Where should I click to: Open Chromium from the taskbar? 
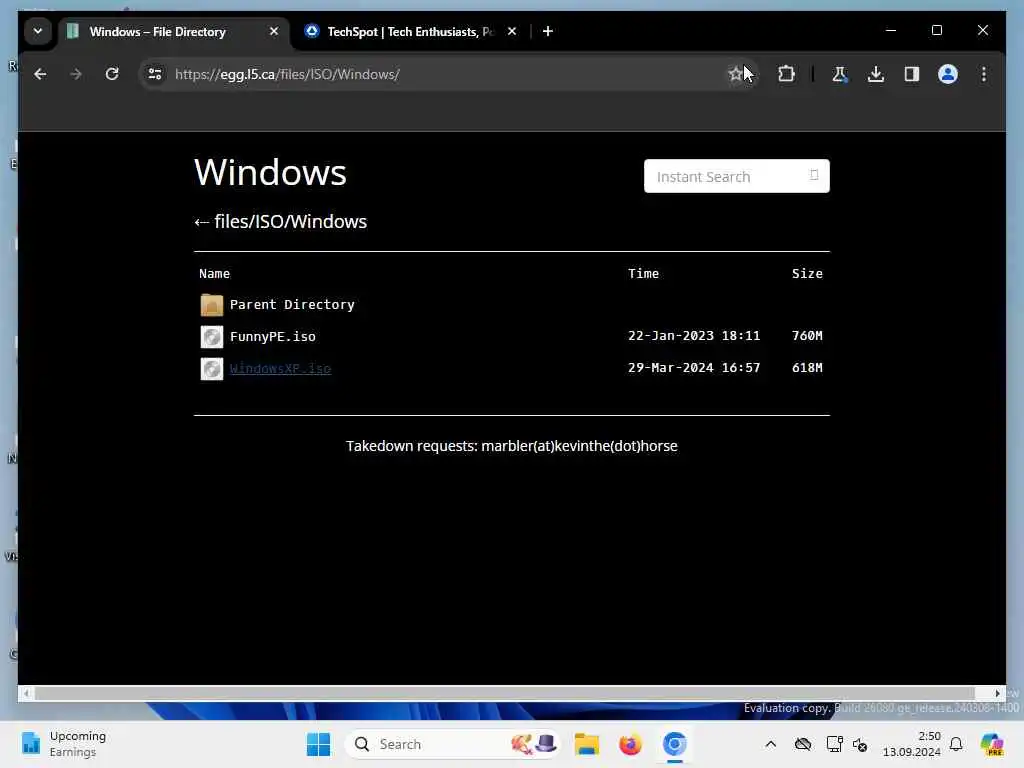click(x=675, y=744)
